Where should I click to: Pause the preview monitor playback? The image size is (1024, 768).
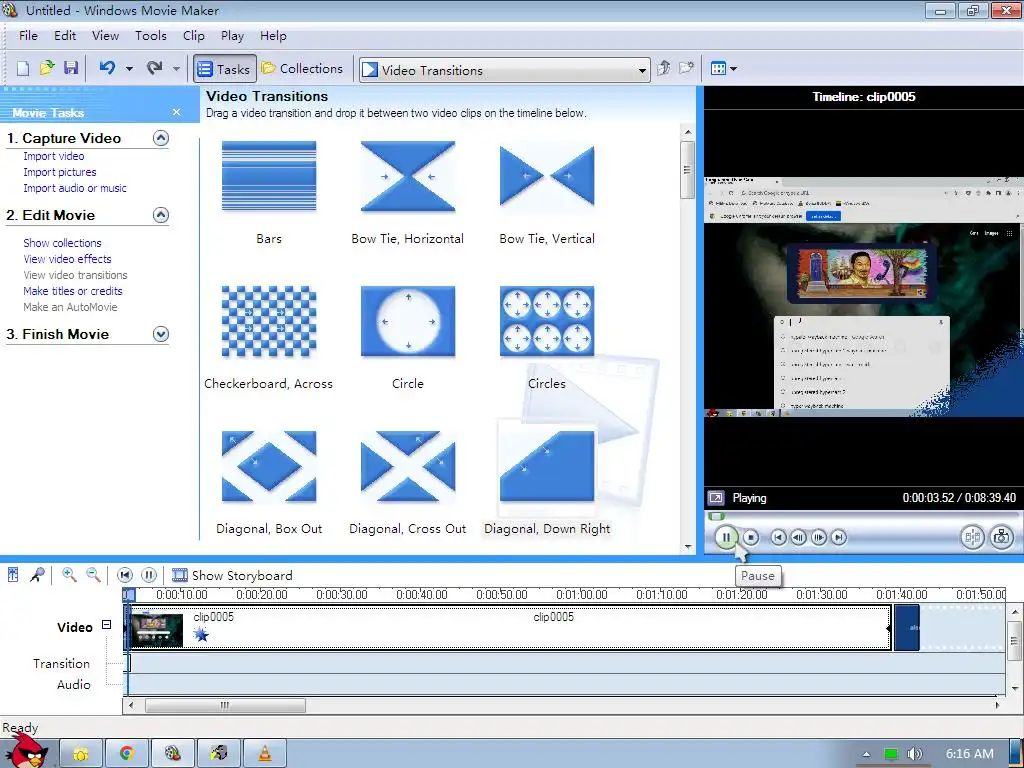click(726, 537)
